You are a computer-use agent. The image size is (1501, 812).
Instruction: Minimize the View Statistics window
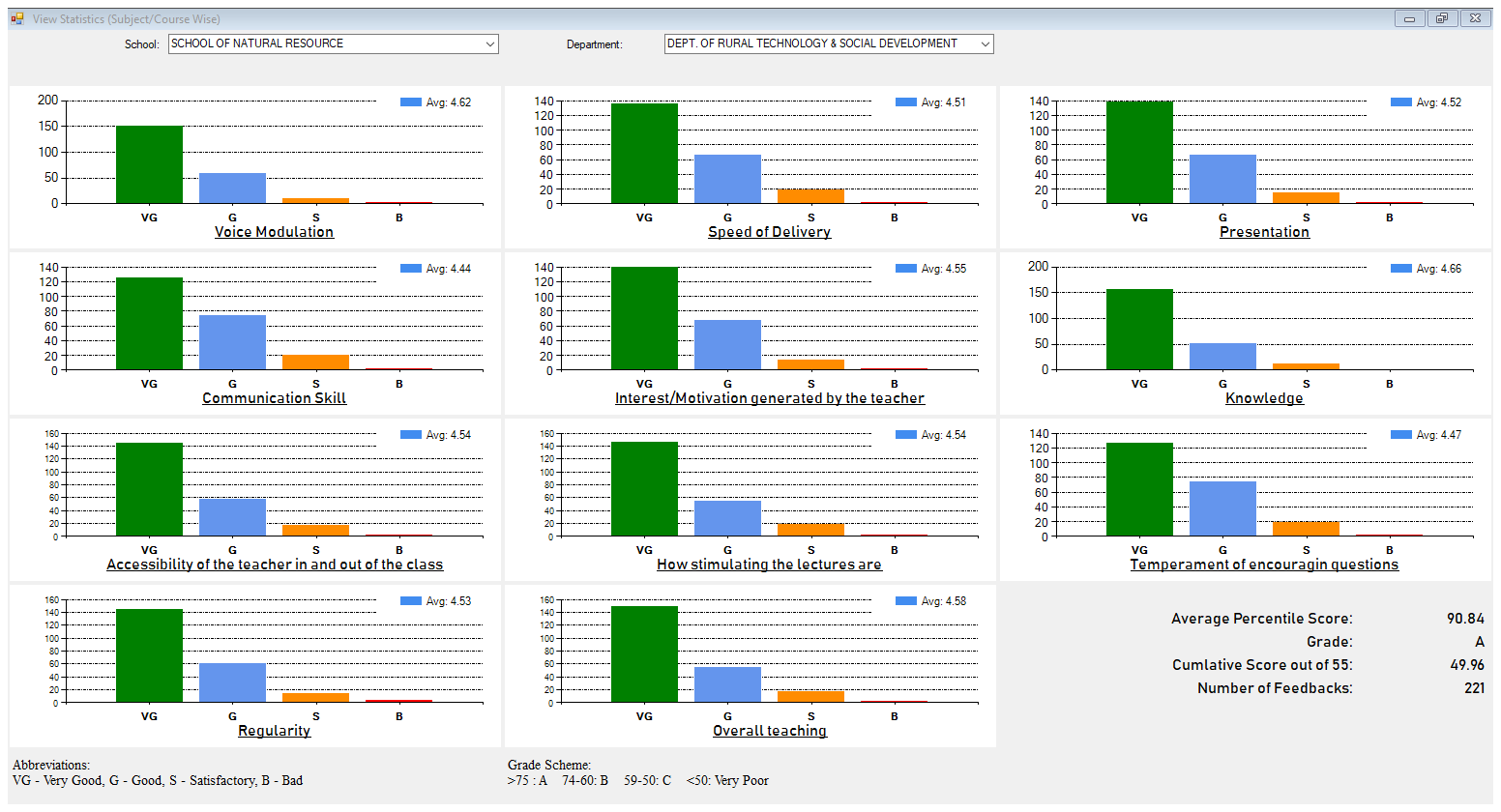pyautogui.click(x=1409, y=18)
